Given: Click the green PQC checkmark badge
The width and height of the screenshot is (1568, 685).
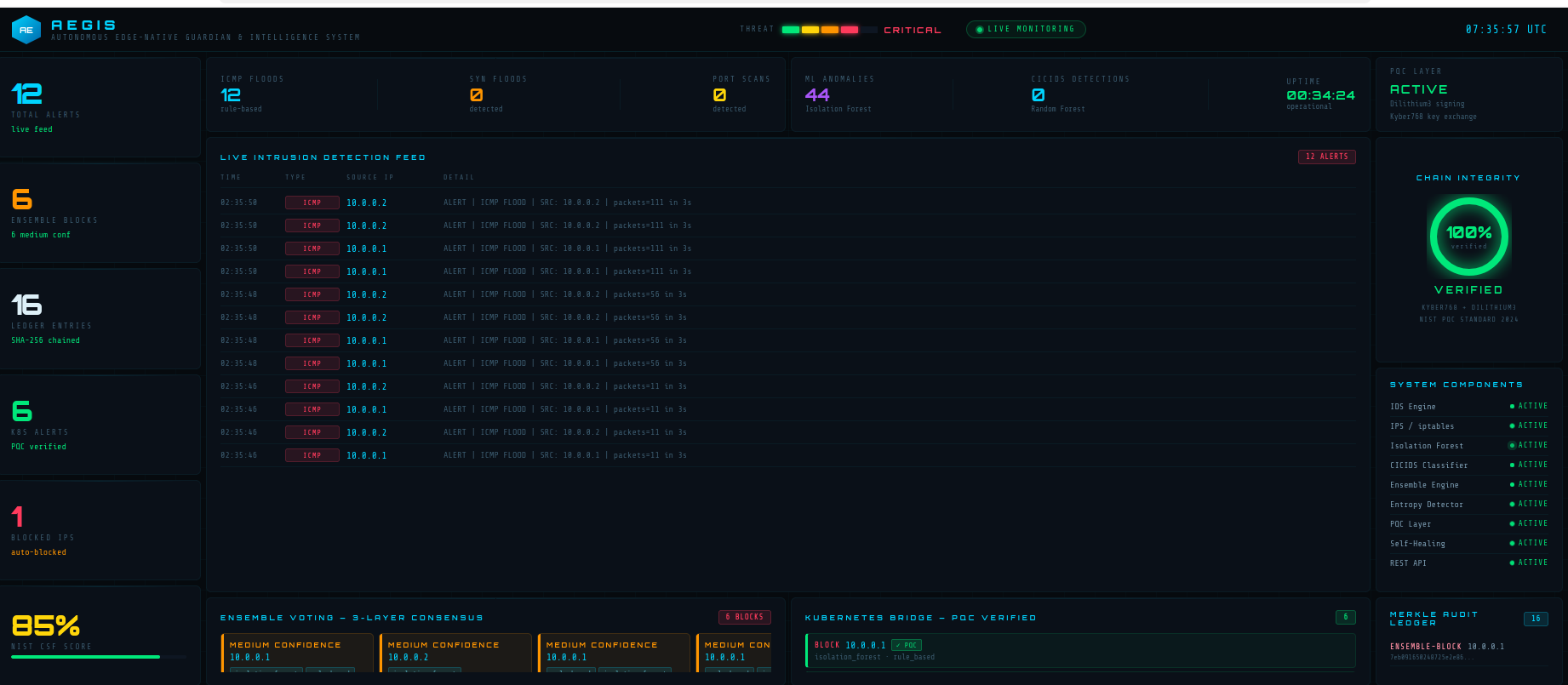Looking at the screenshot, I should pos(907,645).
